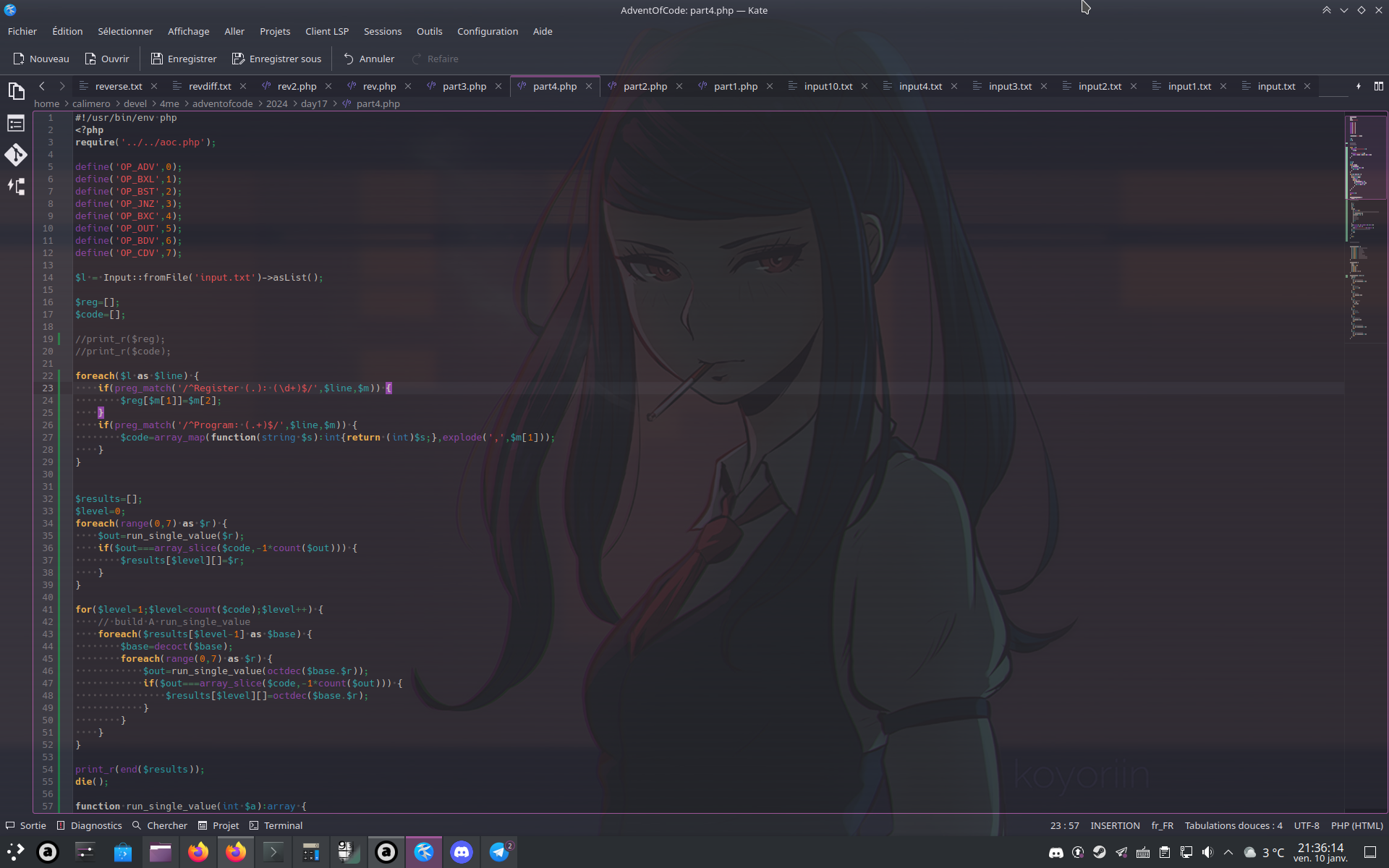Screen dimensions: 1389x868
Task: Click the code minimap scrollbar
Action: tap(1366, 463)
